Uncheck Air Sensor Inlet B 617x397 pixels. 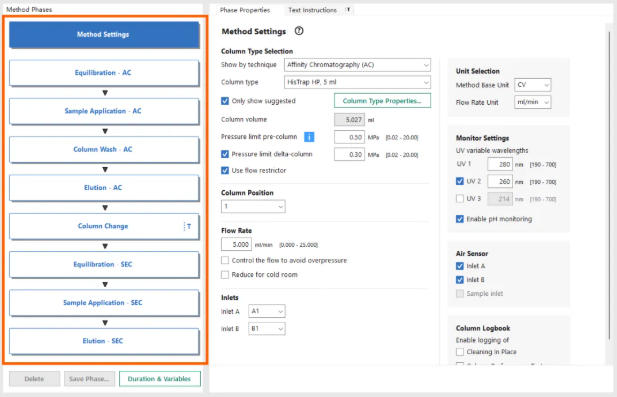460,280
